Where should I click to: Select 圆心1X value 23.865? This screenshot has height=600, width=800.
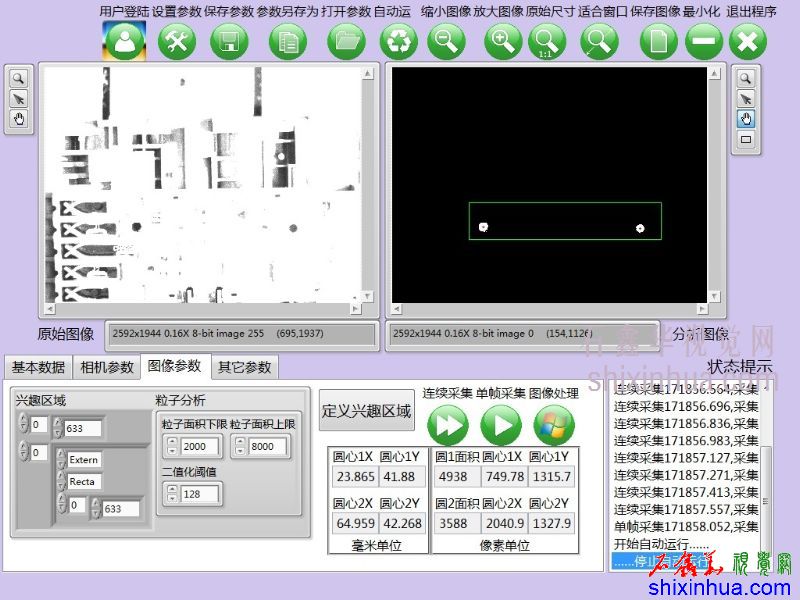356,477
